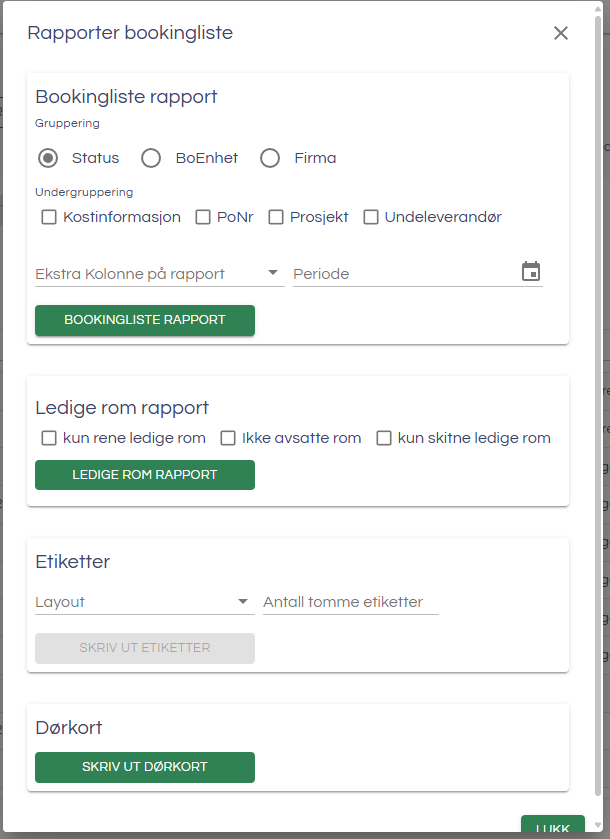Generate the Bookingliste rapport
This screenshot has height=839, width=610.
(x=145, y=320)
